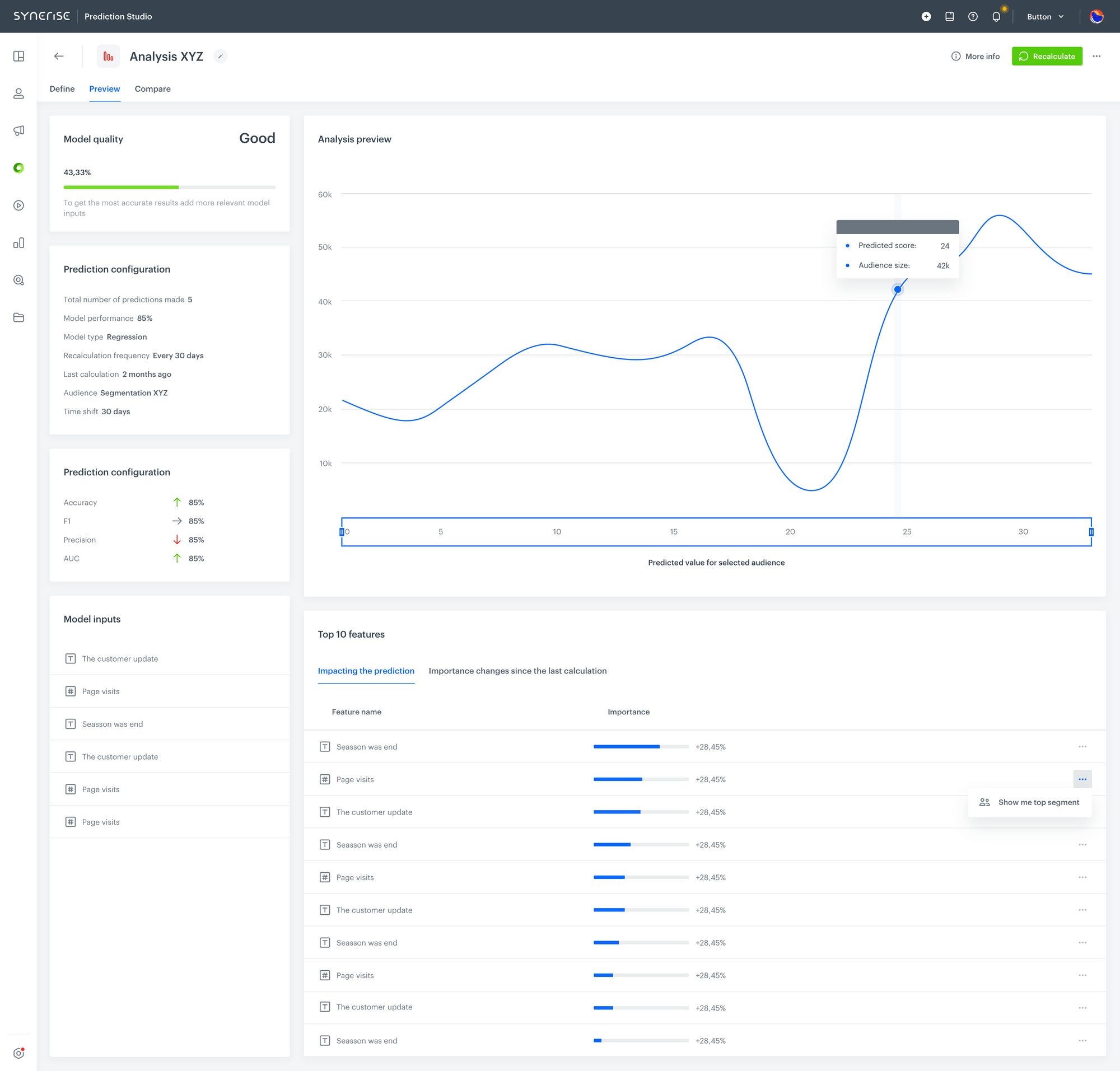
Task: Open the folder icon in the left sidebar
Action: coord(19,318)
